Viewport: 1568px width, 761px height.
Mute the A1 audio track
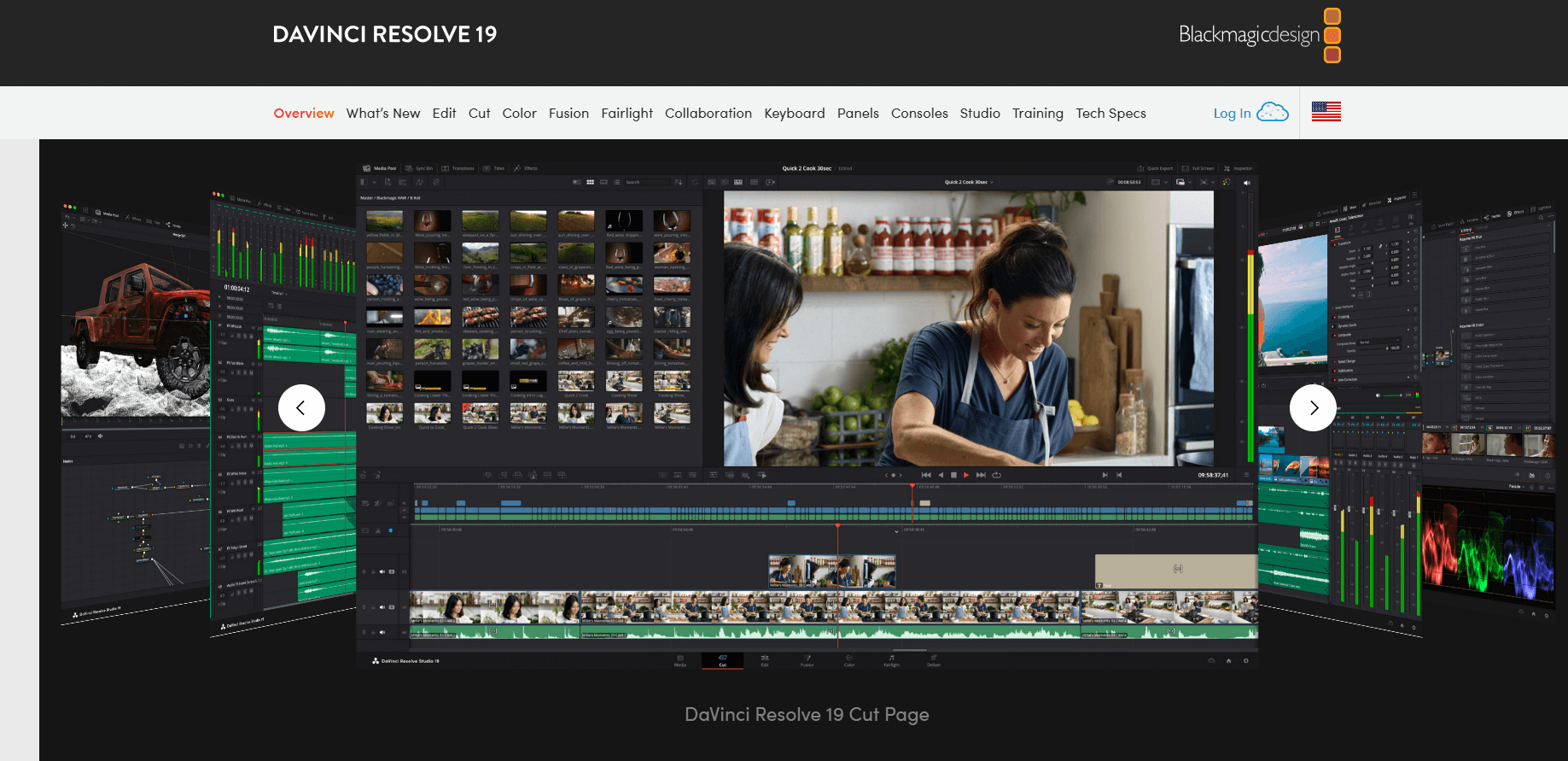382,632
